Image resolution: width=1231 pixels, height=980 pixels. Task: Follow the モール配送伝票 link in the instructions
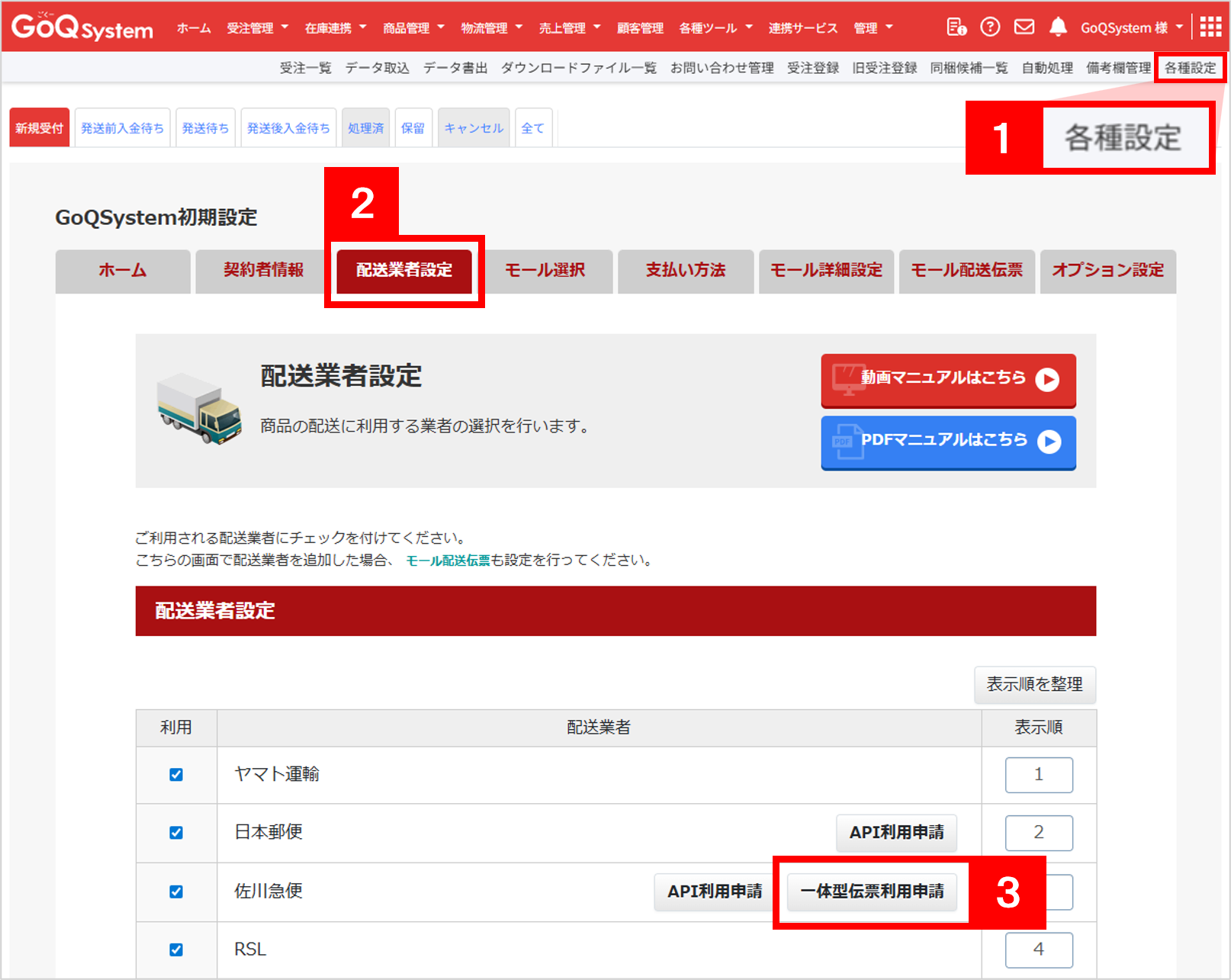[x=448, y=561]
